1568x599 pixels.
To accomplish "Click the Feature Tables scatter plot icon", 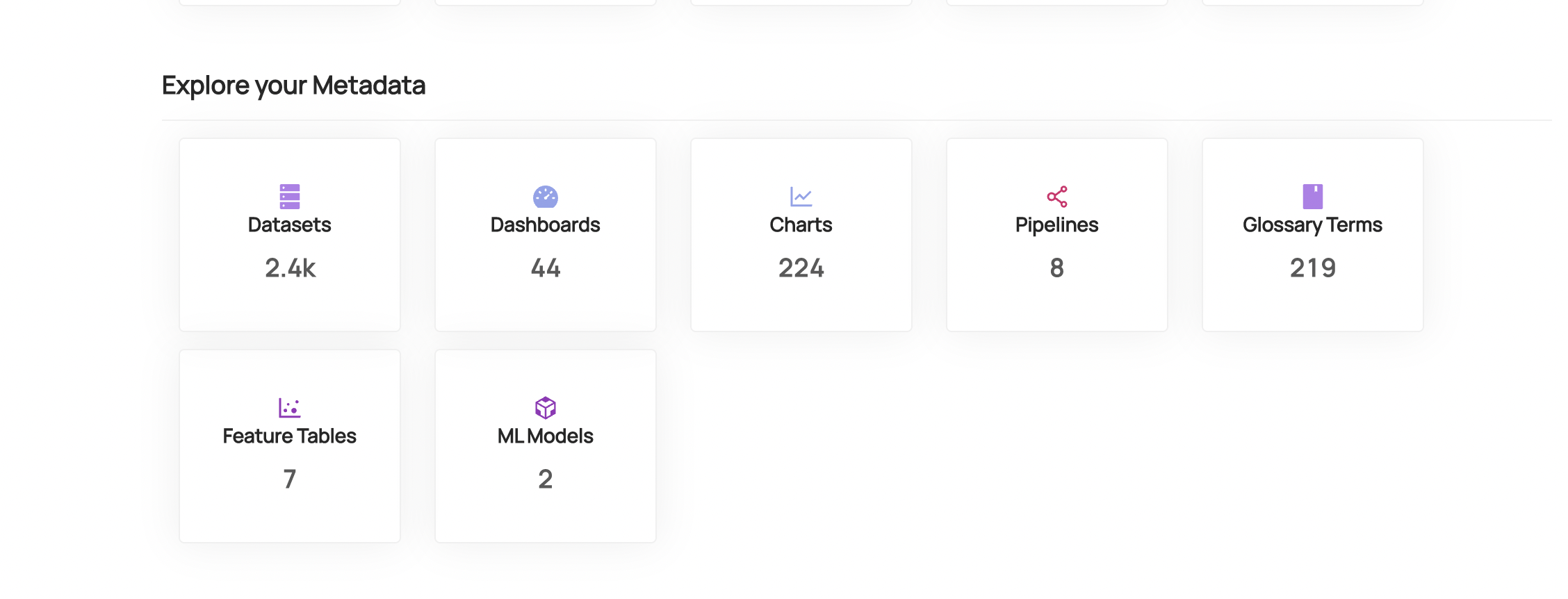I will (x=289, y=408).
